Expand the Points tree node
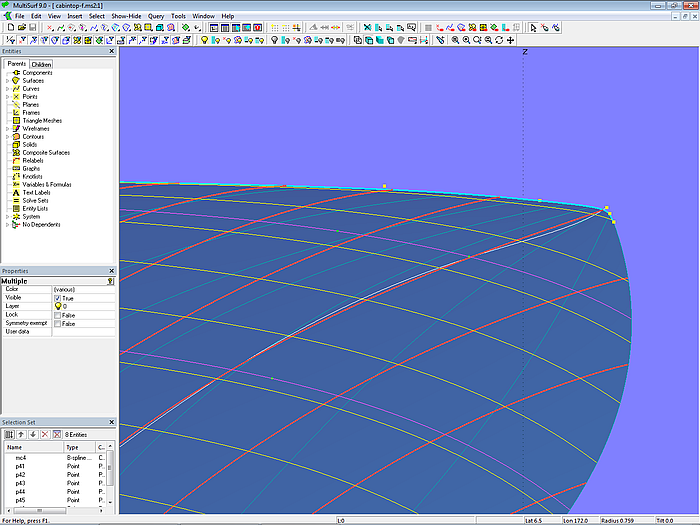The width and height of the screenshot is (700, 525). pyautogui.click(x=7, y=96)
